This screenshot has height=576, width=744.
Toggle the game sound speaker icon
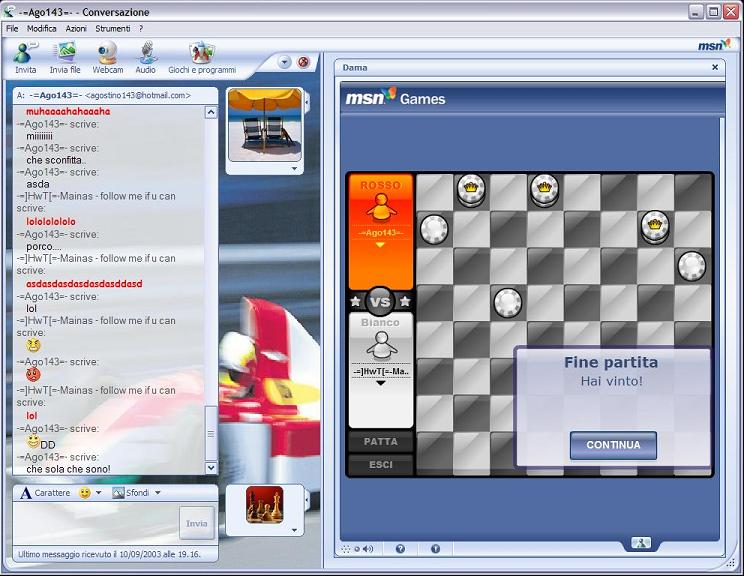point(368,549)
